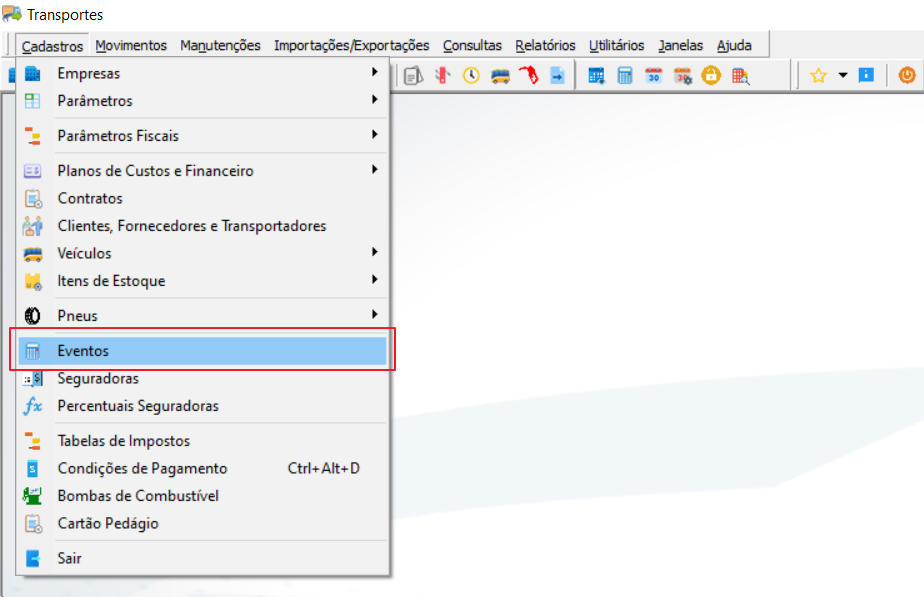Image resolution: width=924 pixels, height=597 pixels.
Task: Expand Planos de Custos e Financeiro submenu
Action: 203,171
